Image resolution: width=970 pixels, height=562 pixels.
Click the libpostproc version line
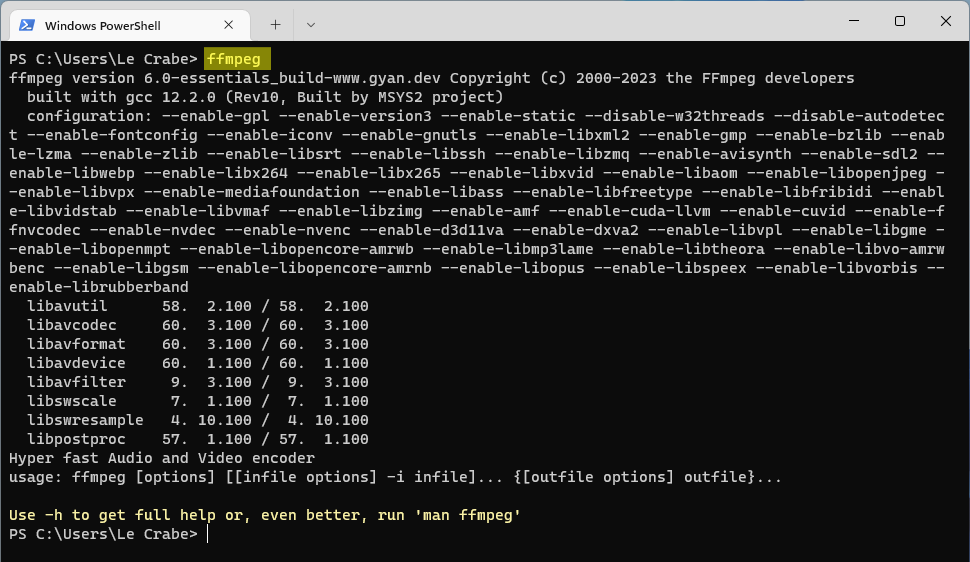[x=198, y=439]
